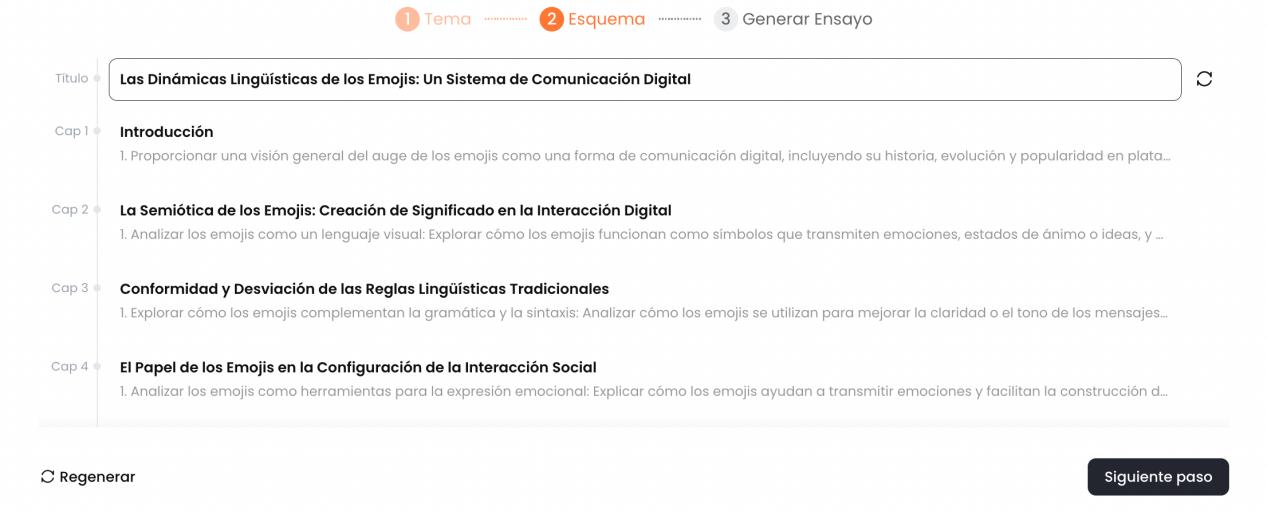This screenshot has width=1267, height=511.
Task: Click the Cap 2 timeline dot
Action: tap(97, 210)
